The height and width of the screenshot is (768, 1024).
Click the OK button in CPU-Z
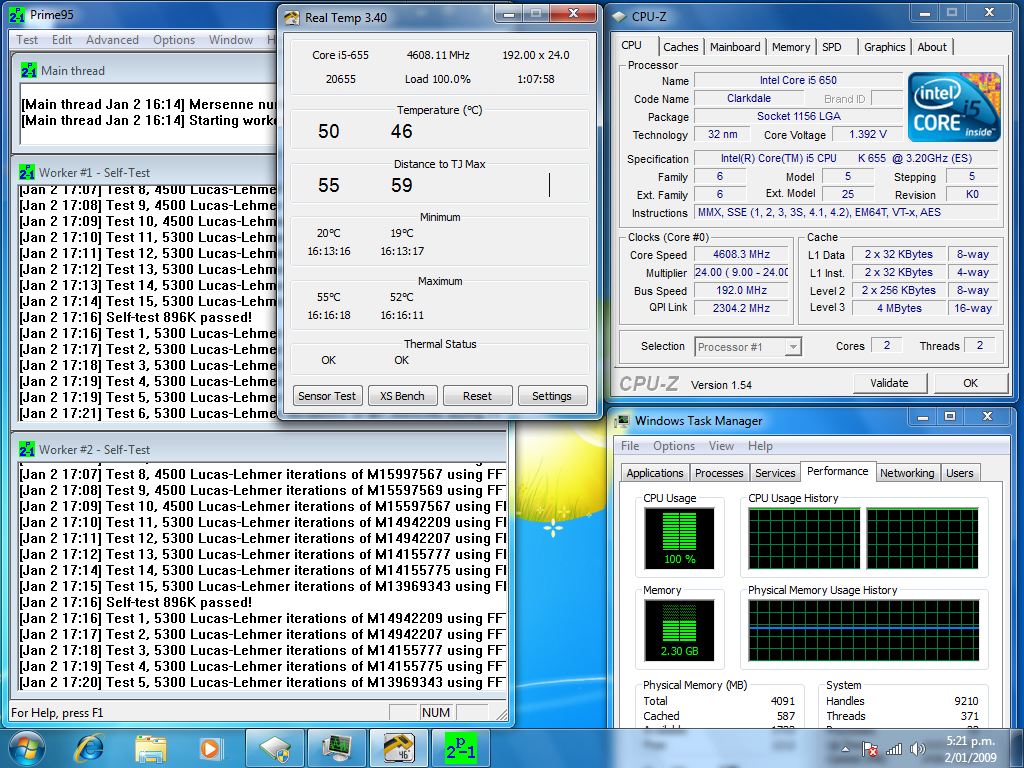970,383
